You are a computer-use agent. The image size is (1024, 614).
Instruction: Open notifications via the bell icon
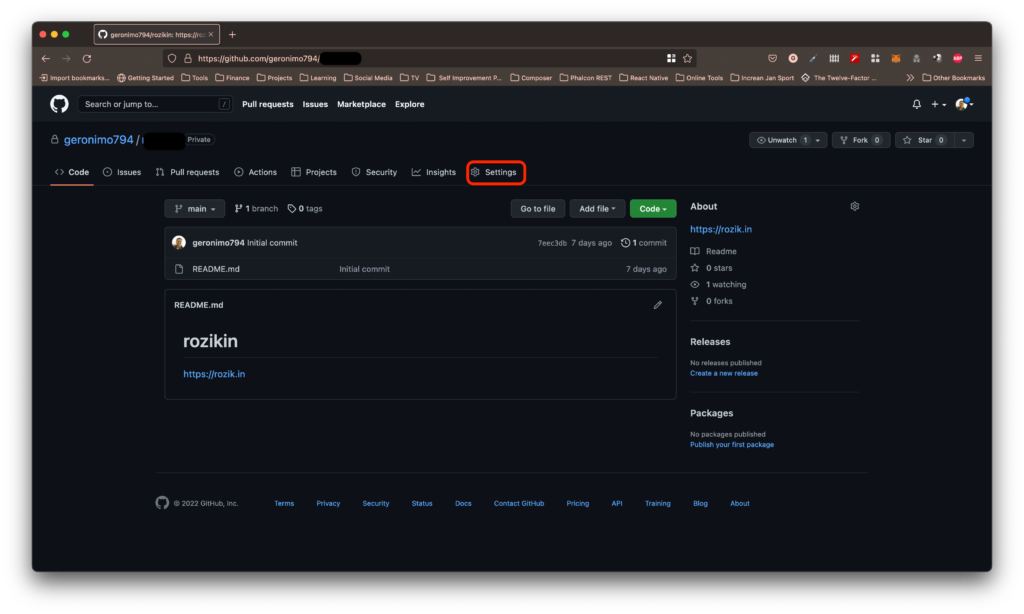pyautogui.click(x=916, y=104)
